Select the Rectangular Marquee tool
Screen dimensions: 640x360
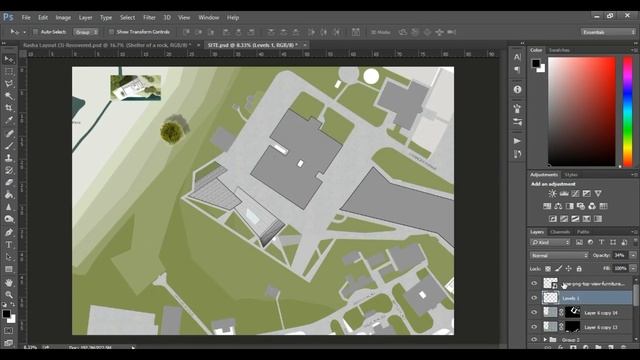pyautogui.click(x=9, y=71)
